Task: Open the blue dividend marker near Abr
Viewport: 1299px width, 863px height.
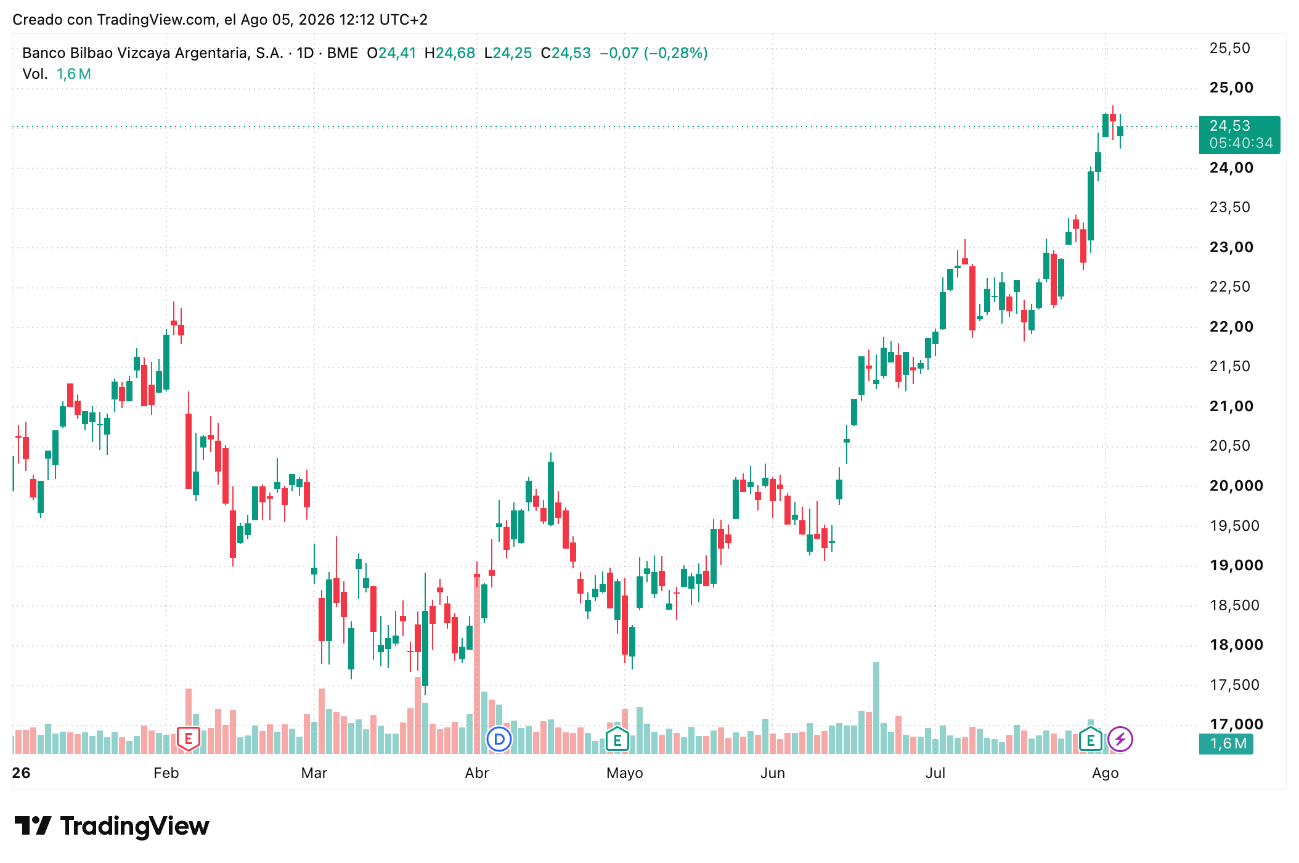Action: 498,739
